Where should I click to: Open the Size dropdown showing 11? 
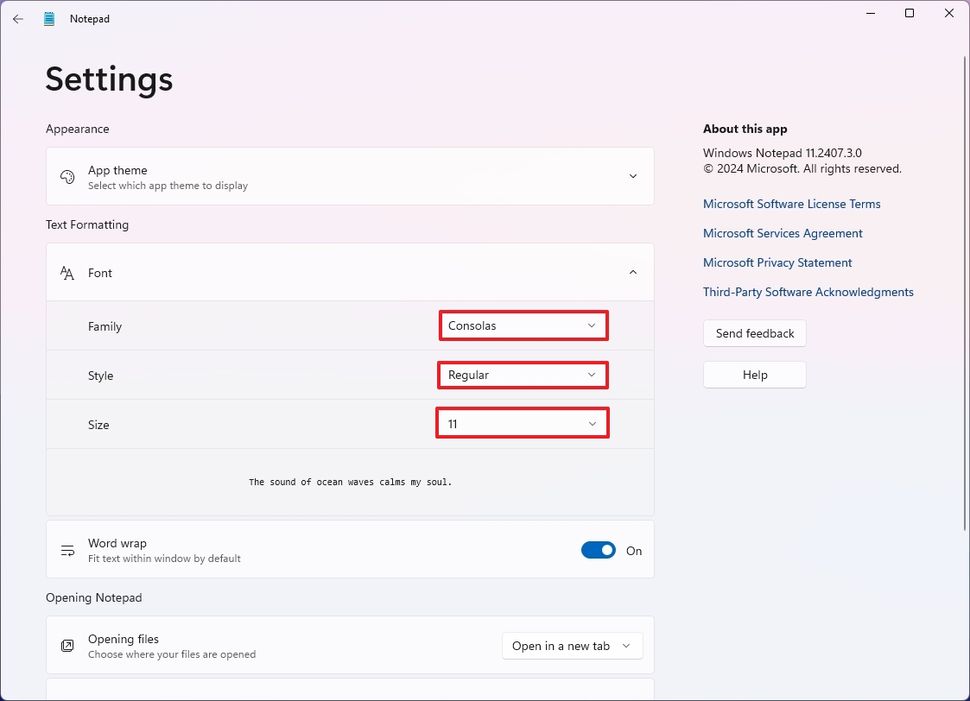[522, 423]
